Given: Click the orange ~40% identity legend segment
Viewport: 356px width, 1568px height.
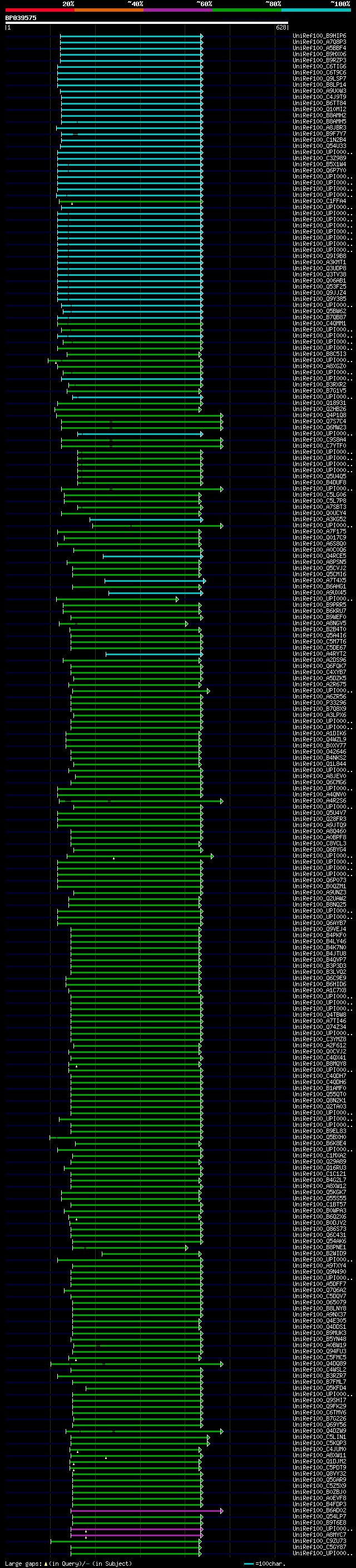Looking at the screenshot, I should coord(109,10).
